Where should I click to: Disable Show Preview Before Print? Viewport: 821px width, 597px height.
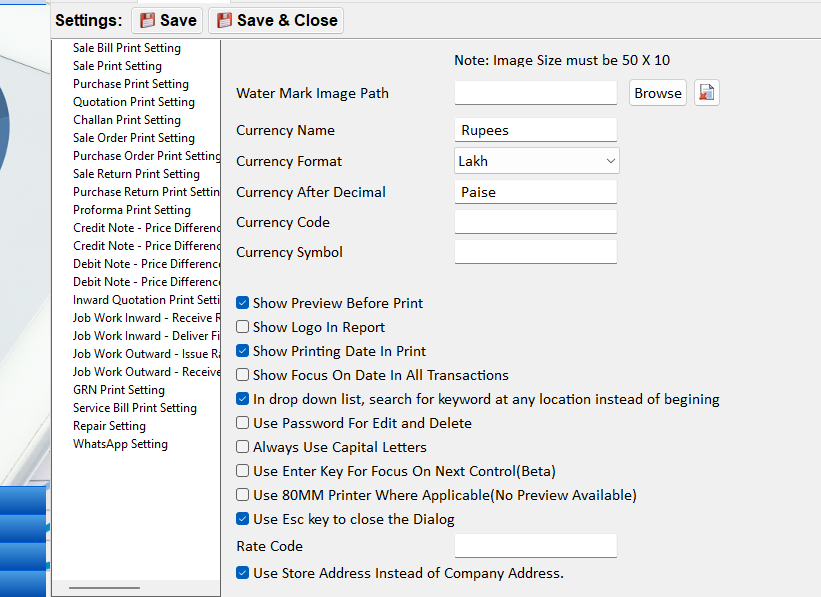[x=243, y=303]
